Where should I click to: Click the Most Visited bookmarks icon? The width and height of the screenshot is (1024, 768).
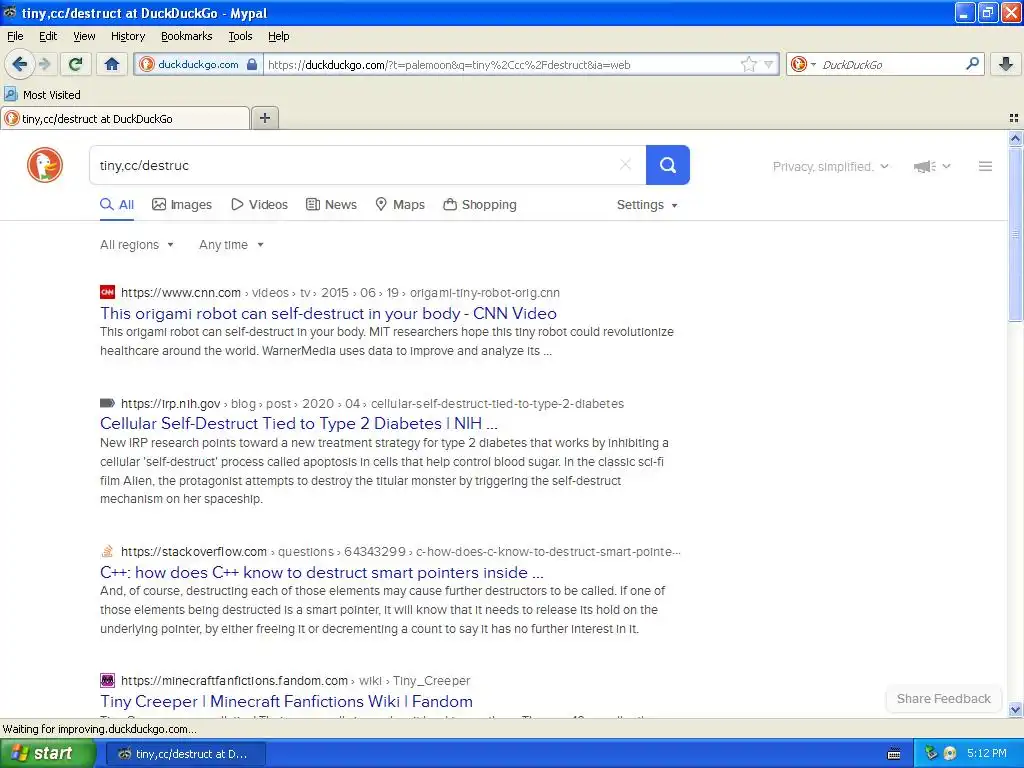(x=10, y=95)
